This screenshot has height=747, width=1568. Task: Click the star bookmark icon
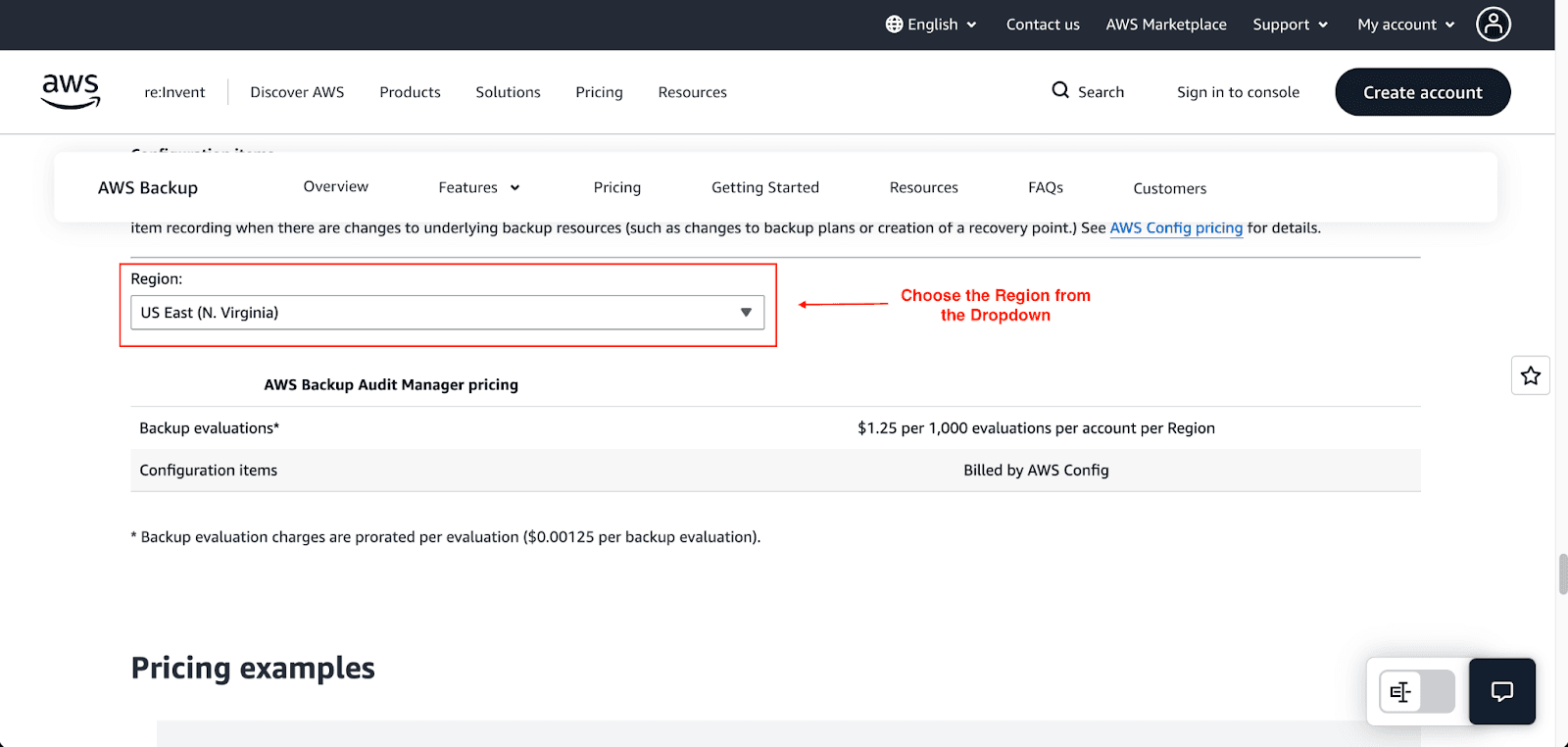click(1531, 375)
